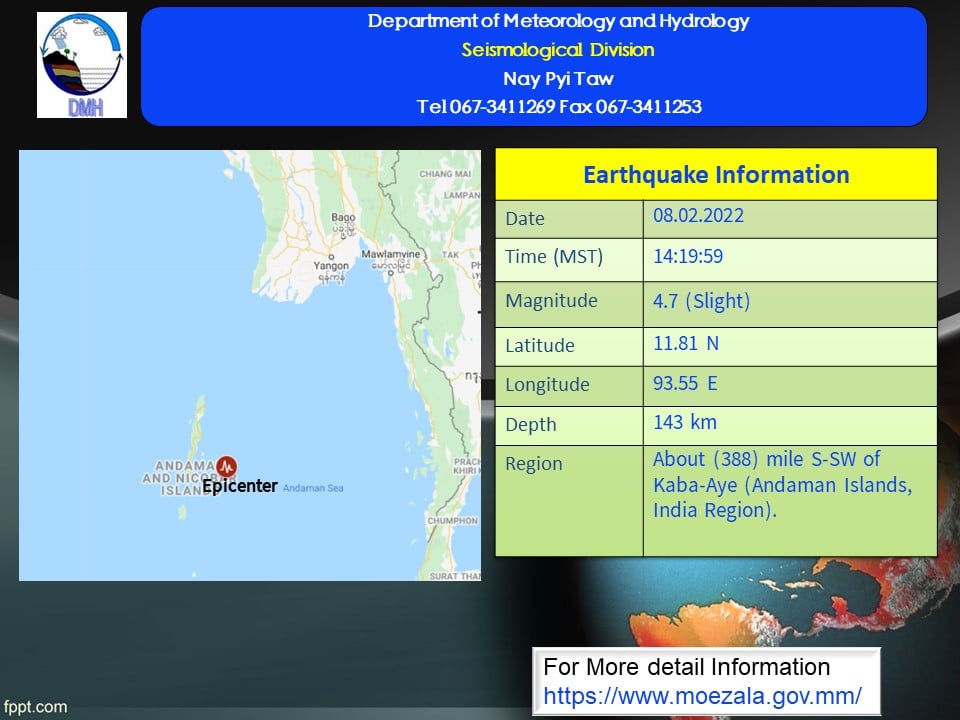Click the Seismological Division yellow heading
The width and height of the screenshot is (960, 720).
coord(558,50)
